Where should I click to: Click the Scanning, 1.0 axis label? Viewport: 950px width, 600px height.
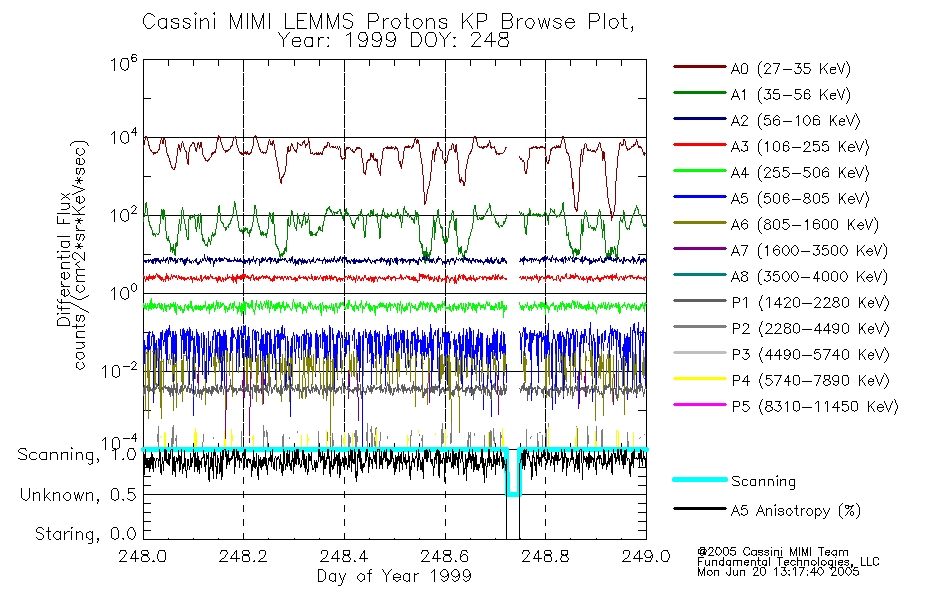click(77, 455)
